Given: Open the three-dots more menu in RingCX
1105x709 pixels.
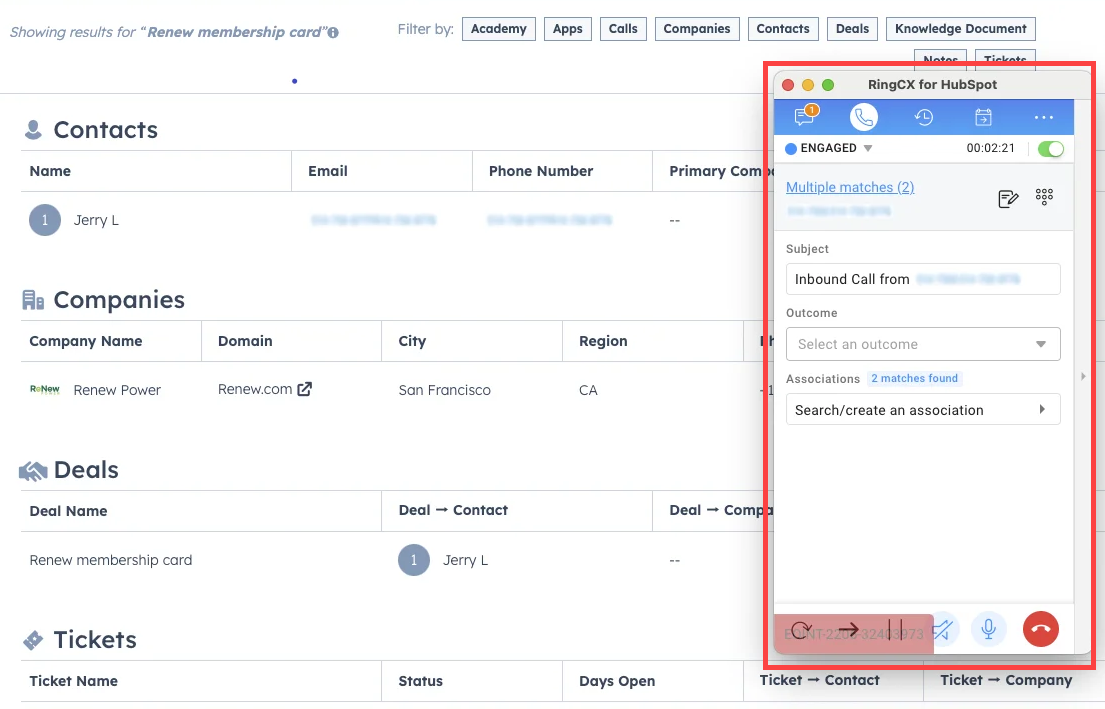Looking at the screenshot, I should point(1044,118).
